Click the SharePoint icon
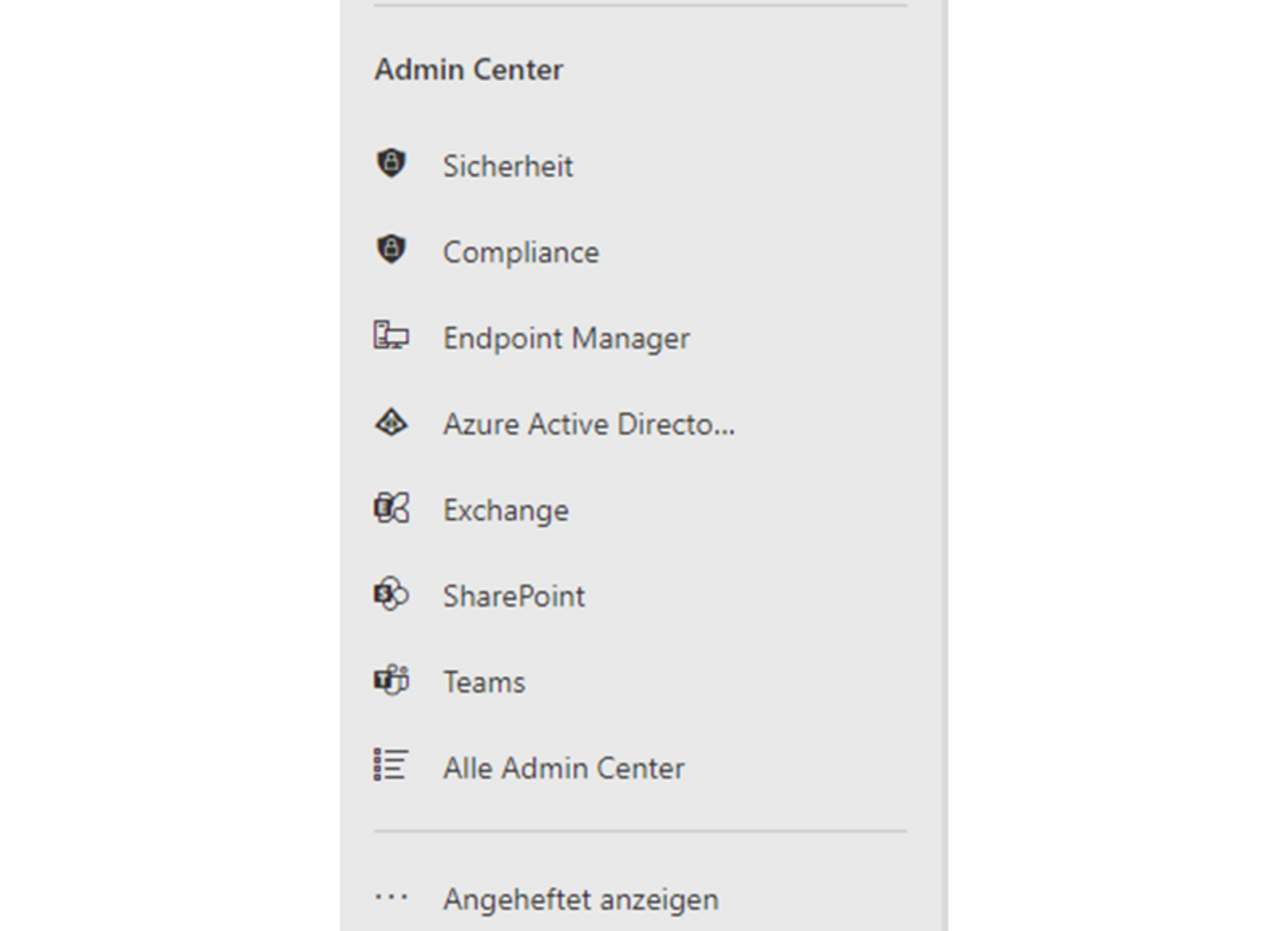1288x931 pixels. coord(391,594)
